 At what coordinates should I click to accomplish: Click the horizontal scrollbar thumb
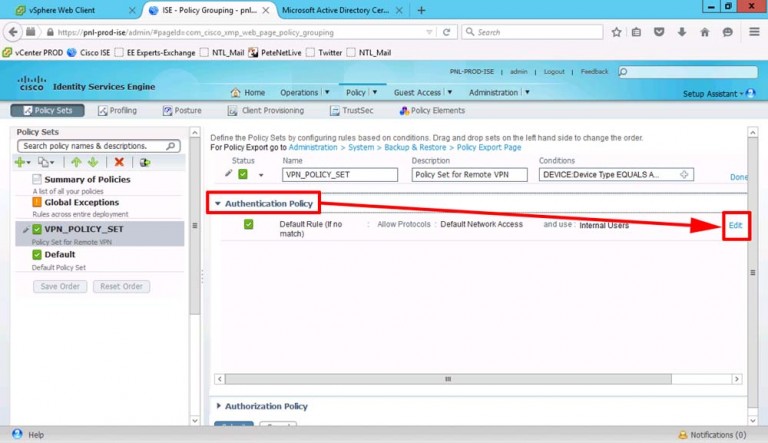click(448, 379)
